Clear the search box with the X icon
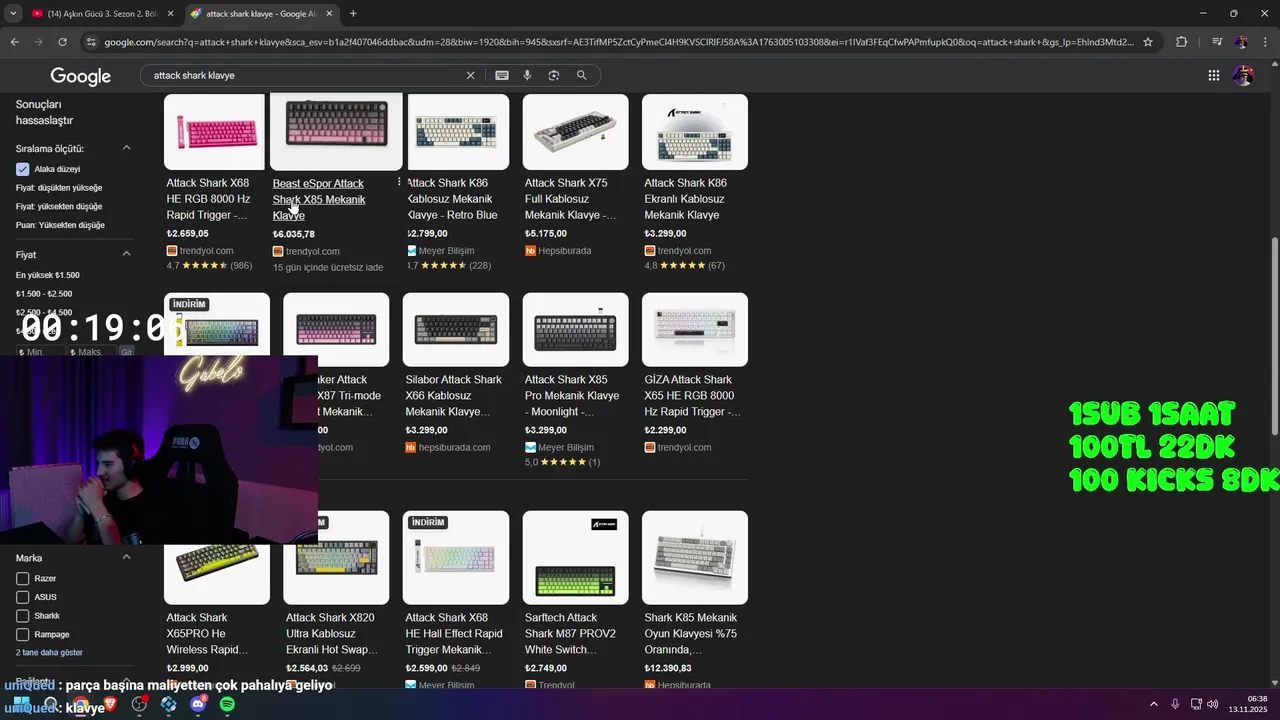Image resolution: width=1280 pixels, height=720 pixels. click(471, 75)
